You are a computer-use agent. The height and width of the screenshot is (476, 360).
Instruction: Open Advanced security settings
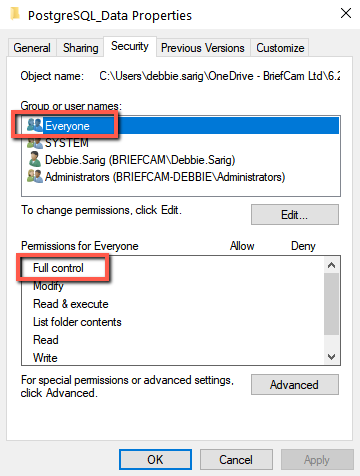click(295, 385)
